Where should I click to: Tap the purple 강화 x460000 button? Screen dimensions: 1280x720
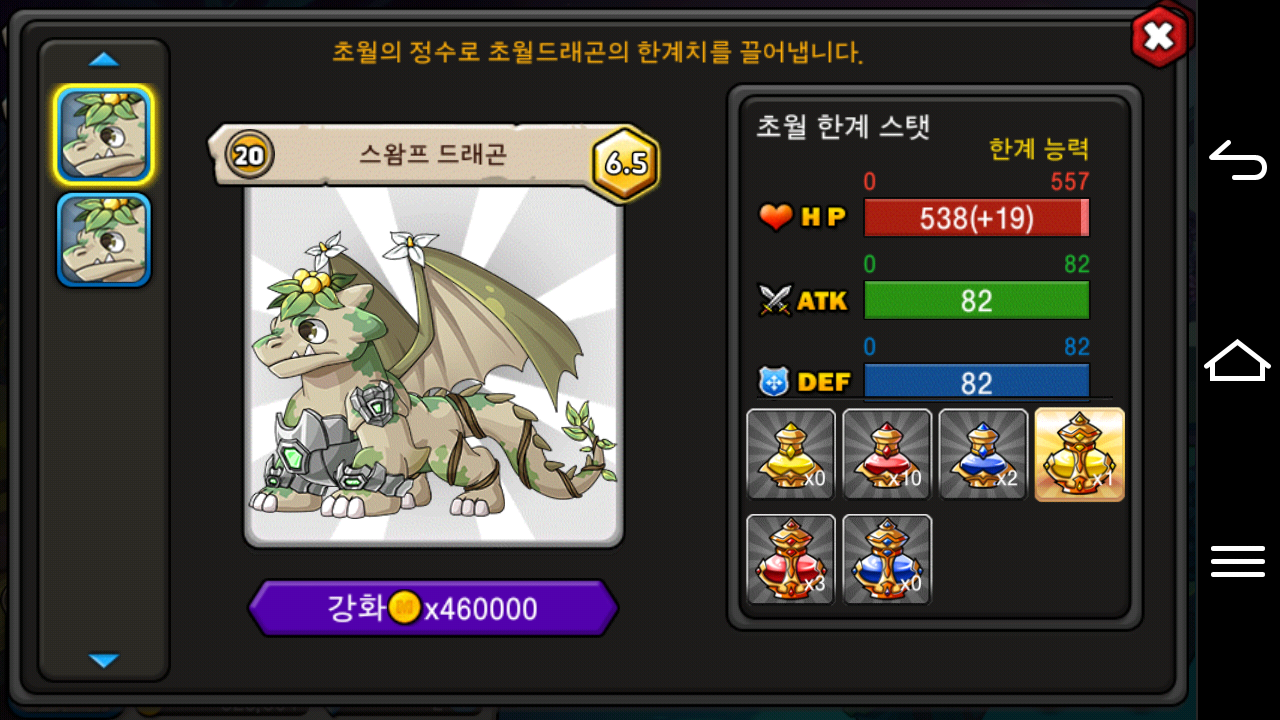[433, 608]
